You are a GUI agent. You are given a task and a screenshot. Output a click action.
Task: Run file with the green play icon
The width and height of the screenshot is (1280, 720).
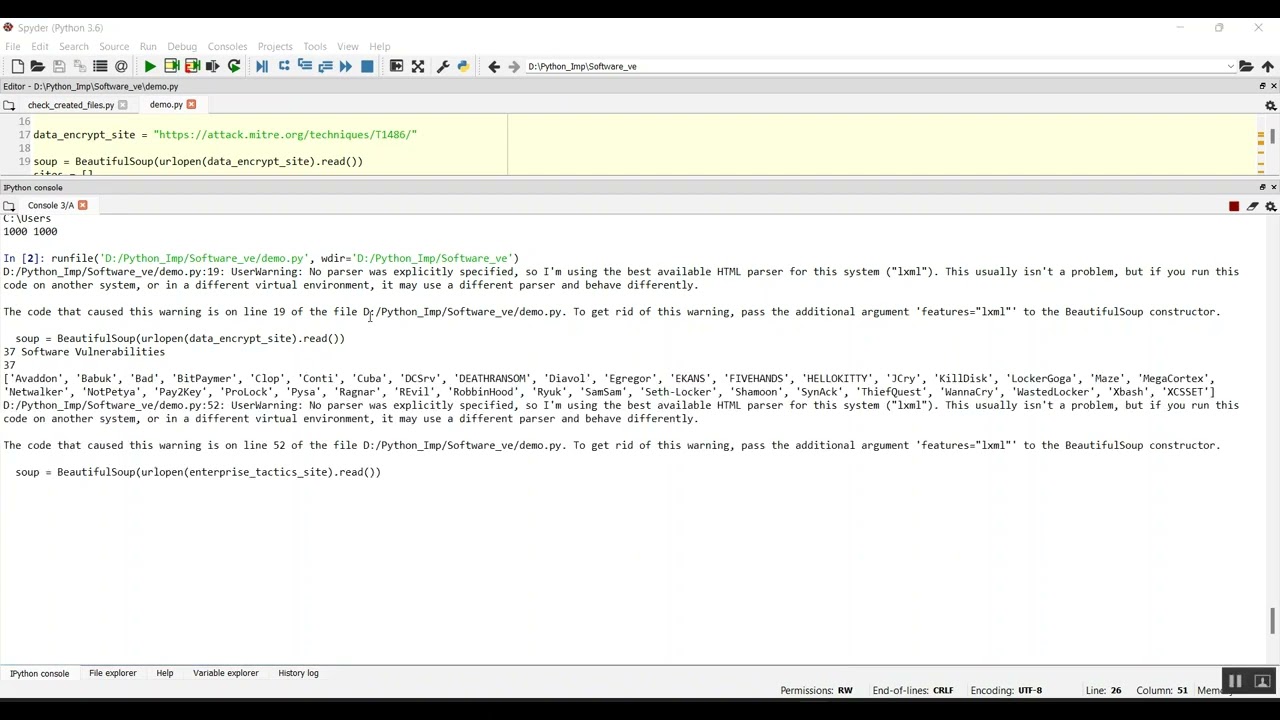coord(150,66)
